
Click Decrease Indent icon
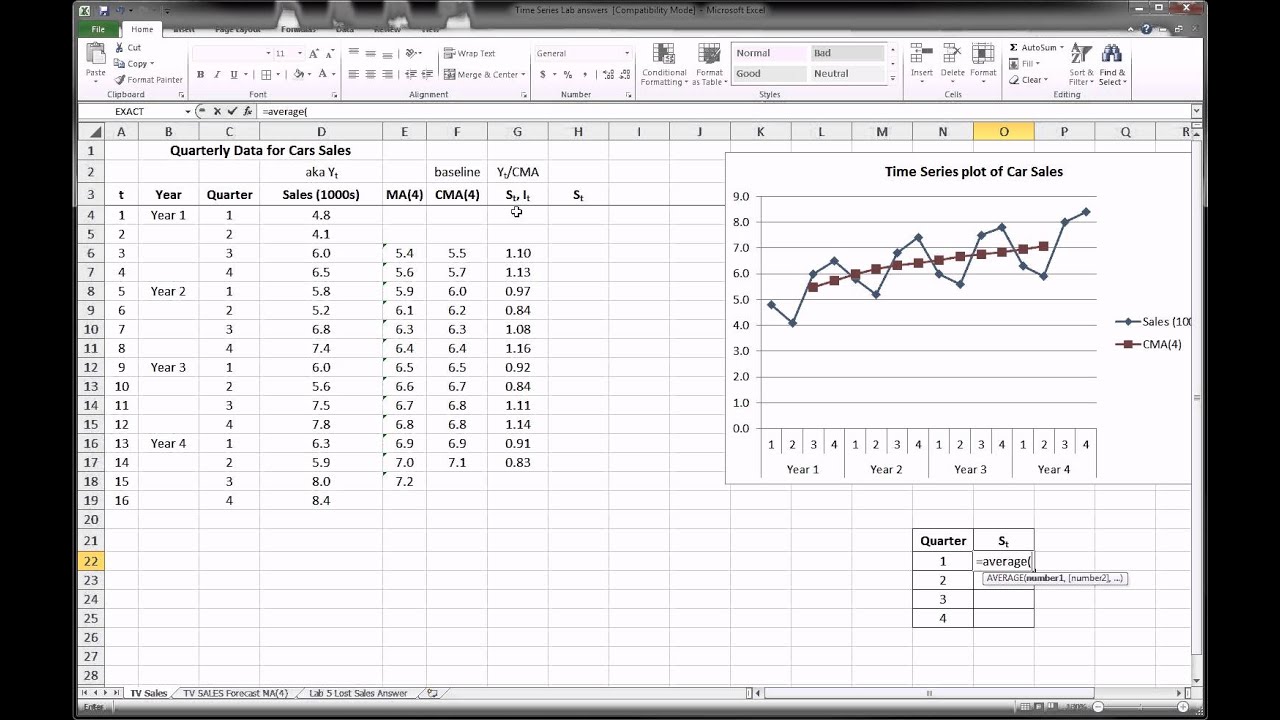coord(409,74)
